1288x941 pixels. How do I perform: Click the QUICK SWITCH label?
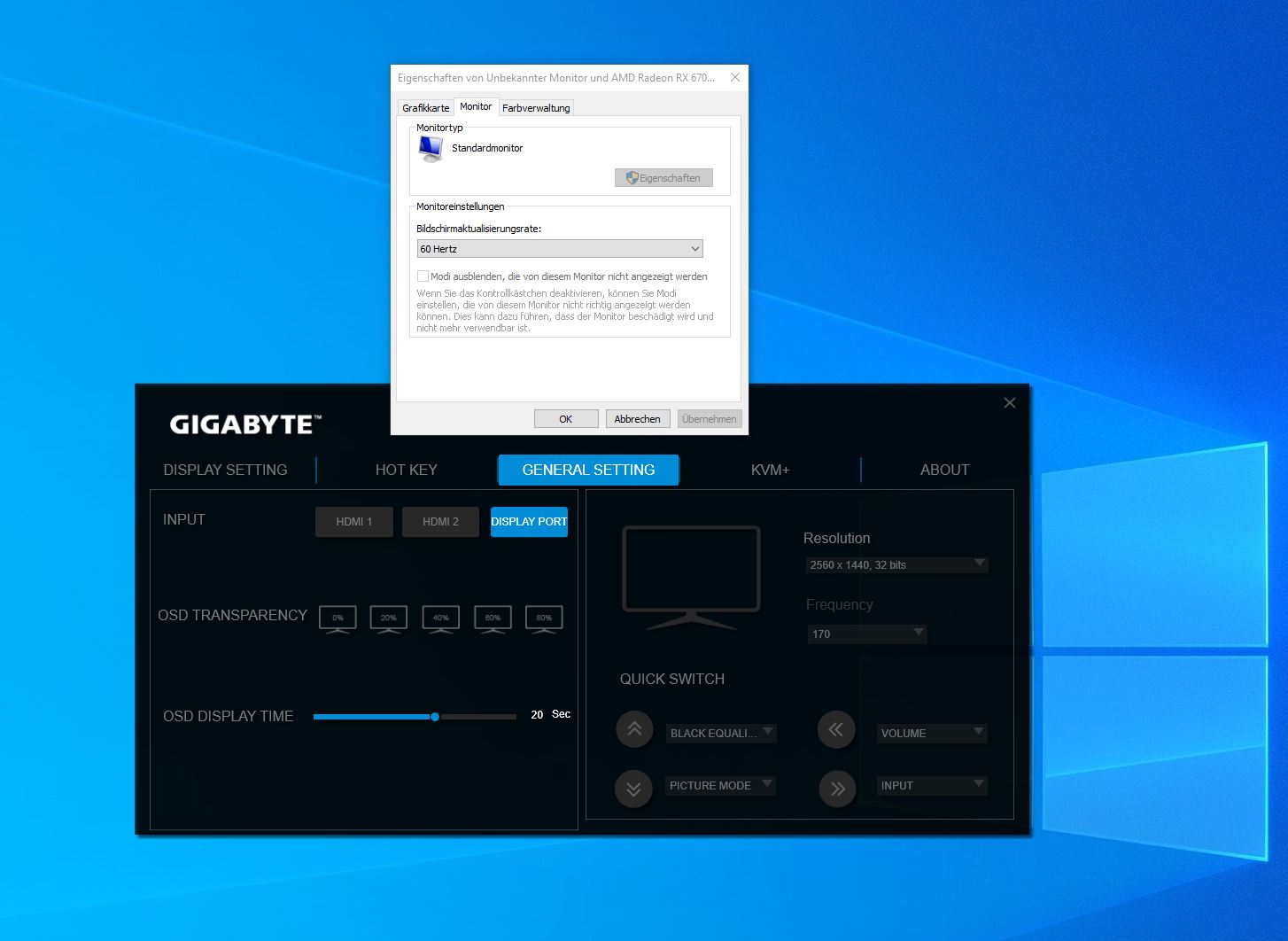(x=672, y=679)
